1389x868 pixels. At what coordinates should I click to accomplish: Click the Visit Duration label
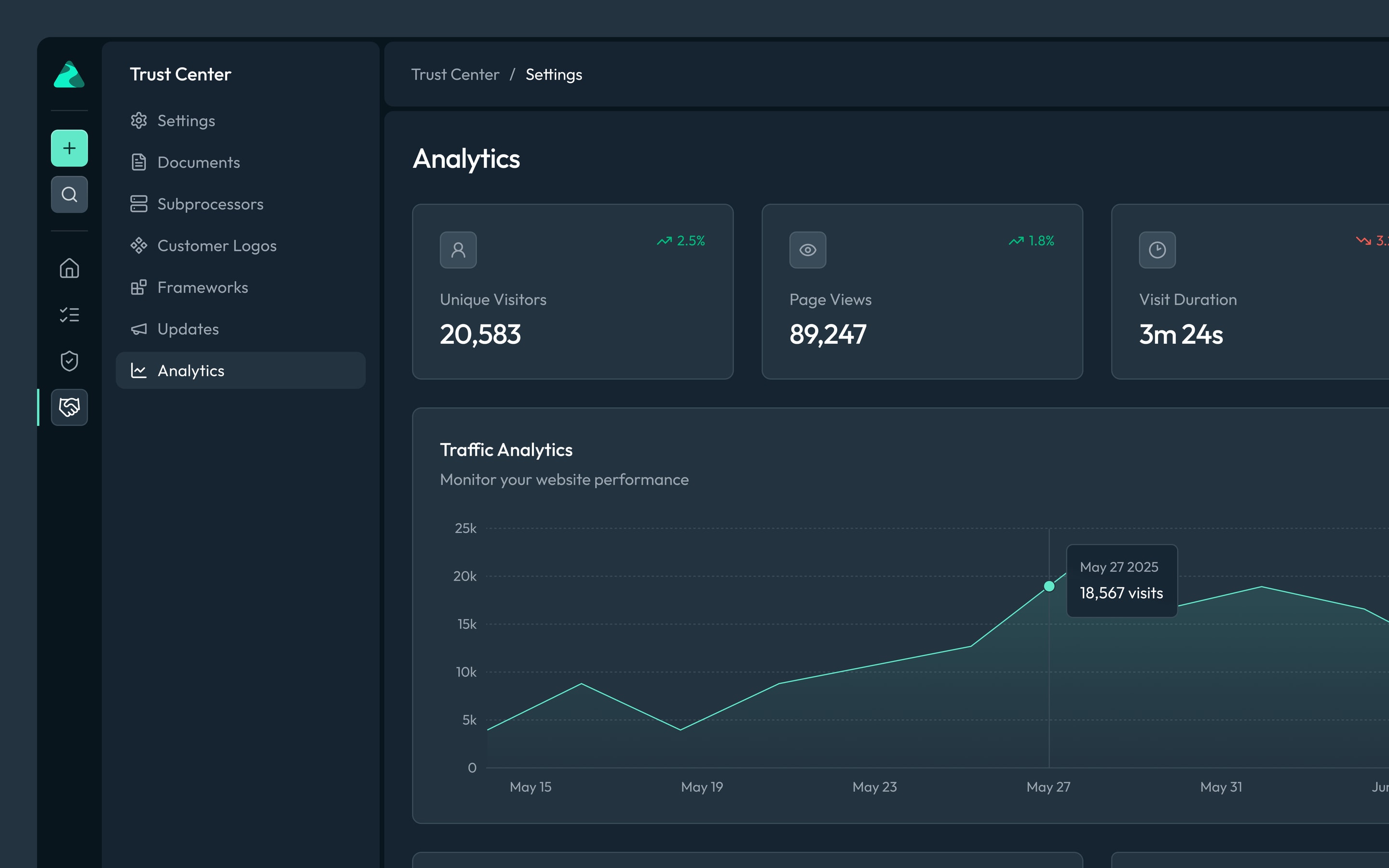[x=1187, y=299]
